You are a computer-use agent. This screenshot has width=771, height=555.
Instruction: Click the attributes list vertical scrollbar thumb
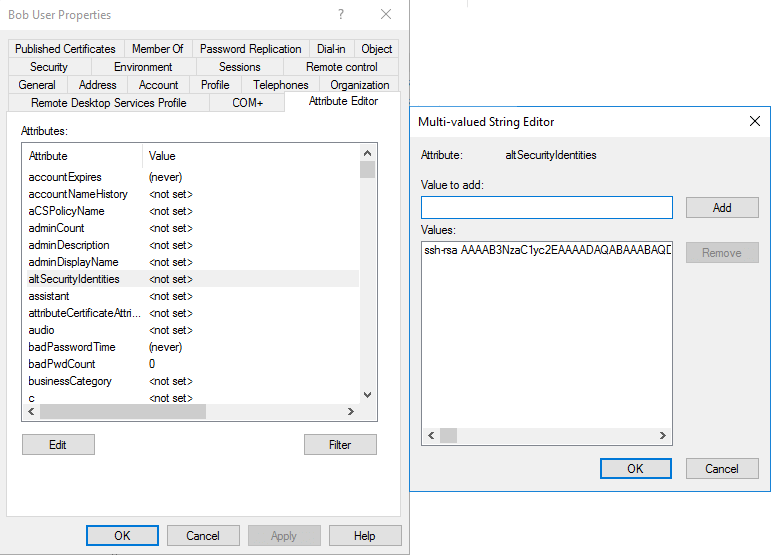[x=367, y=170]
